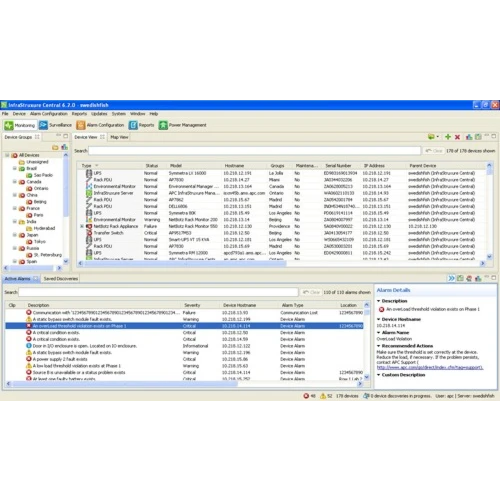Click the critical alarms count icon in the status bar
Image resolution: width=500 pixels, height=500 pixels.
306,396
